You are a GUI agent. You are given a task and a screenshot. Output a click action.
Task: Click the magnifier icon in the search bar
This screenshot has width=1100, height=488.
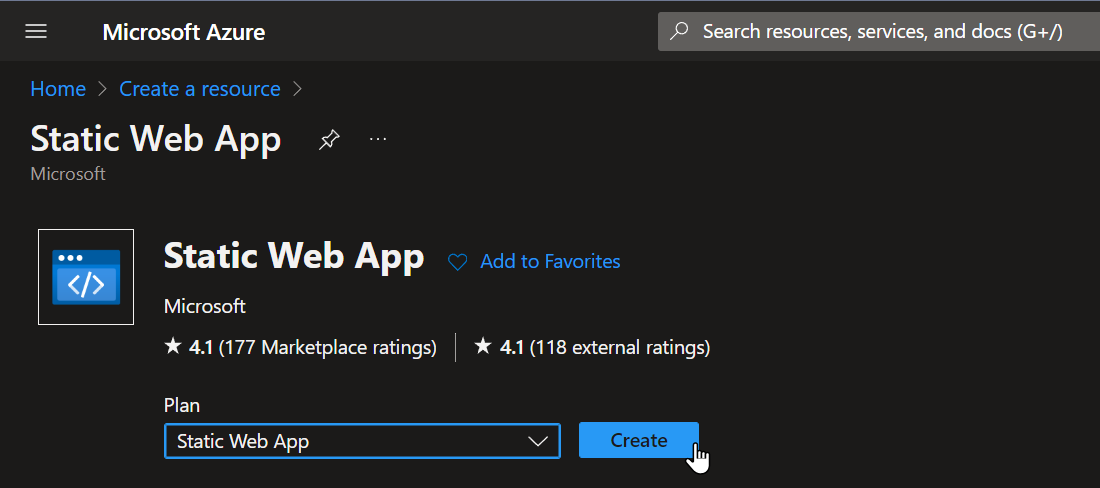(x=679, y=32)
